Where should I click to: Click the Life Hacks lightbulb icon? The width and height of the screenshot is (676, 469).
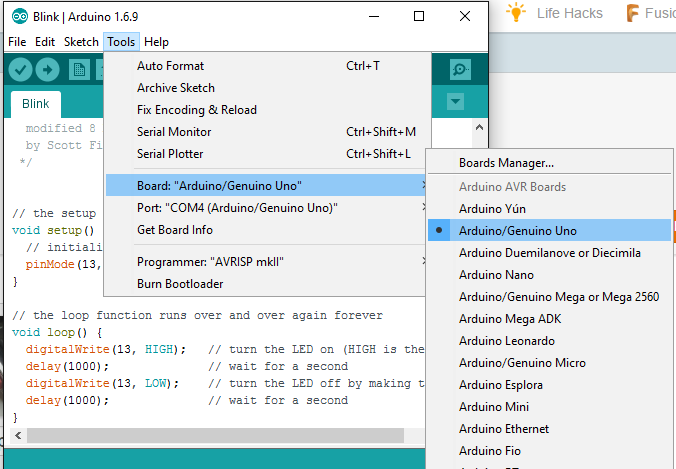tap(516, 13)
